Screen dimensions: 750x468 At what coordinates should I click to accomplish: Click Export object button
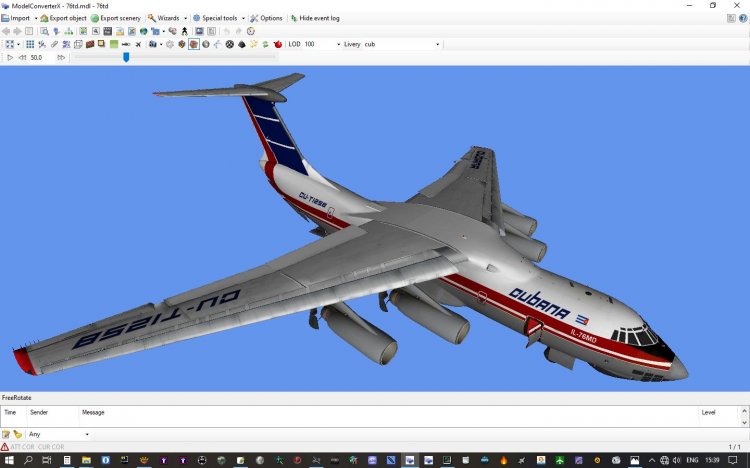pyautogui.click(x=63, y=18)
